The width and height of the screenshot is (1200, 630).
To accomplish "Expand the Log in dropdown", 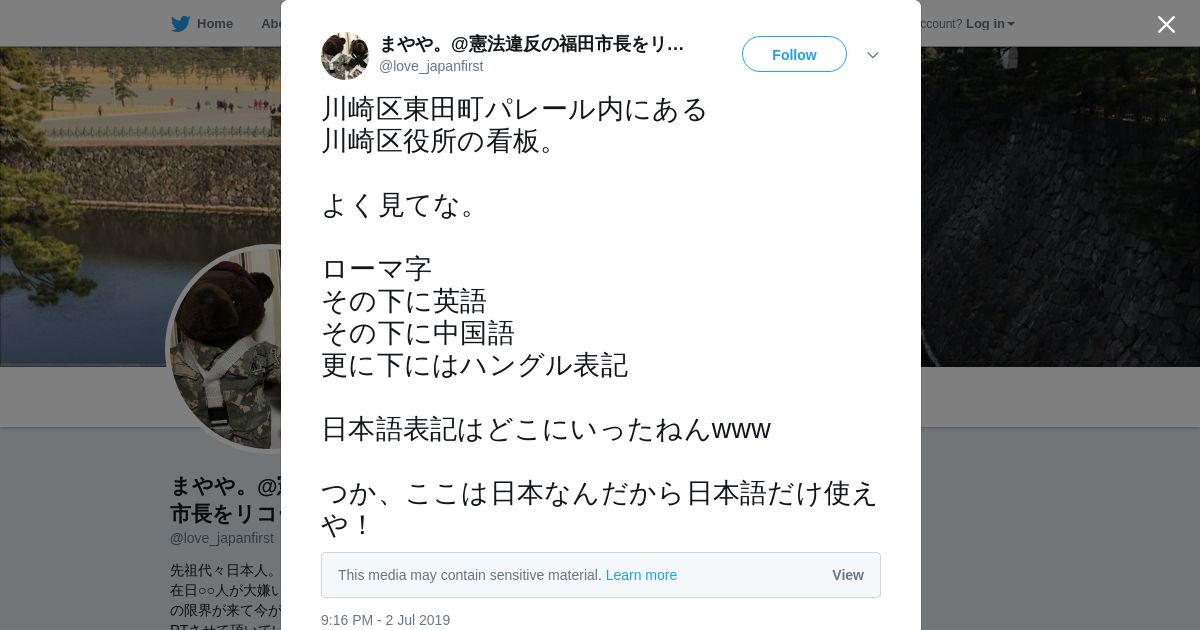I will 990,24.
